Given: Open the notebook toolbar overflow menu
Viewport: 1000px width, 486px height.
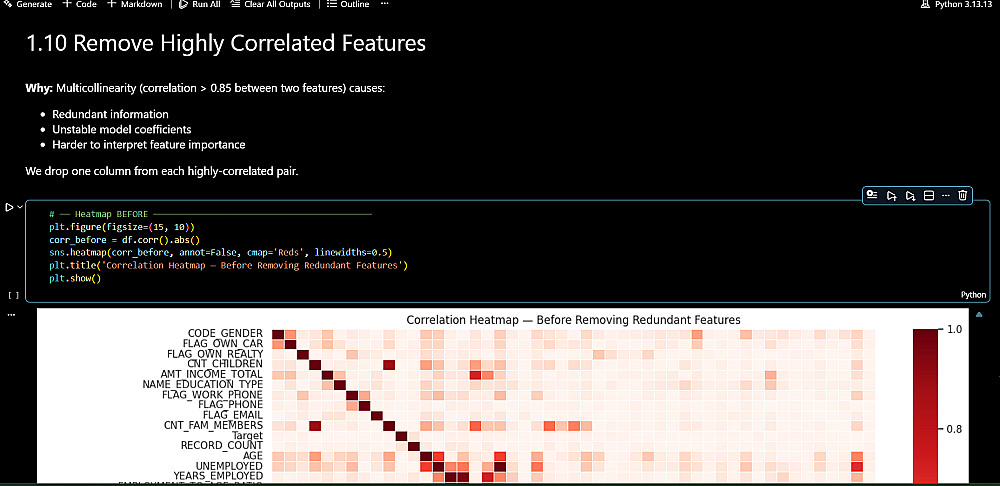Looking at the screenshot, I should (x=385, y=5).
